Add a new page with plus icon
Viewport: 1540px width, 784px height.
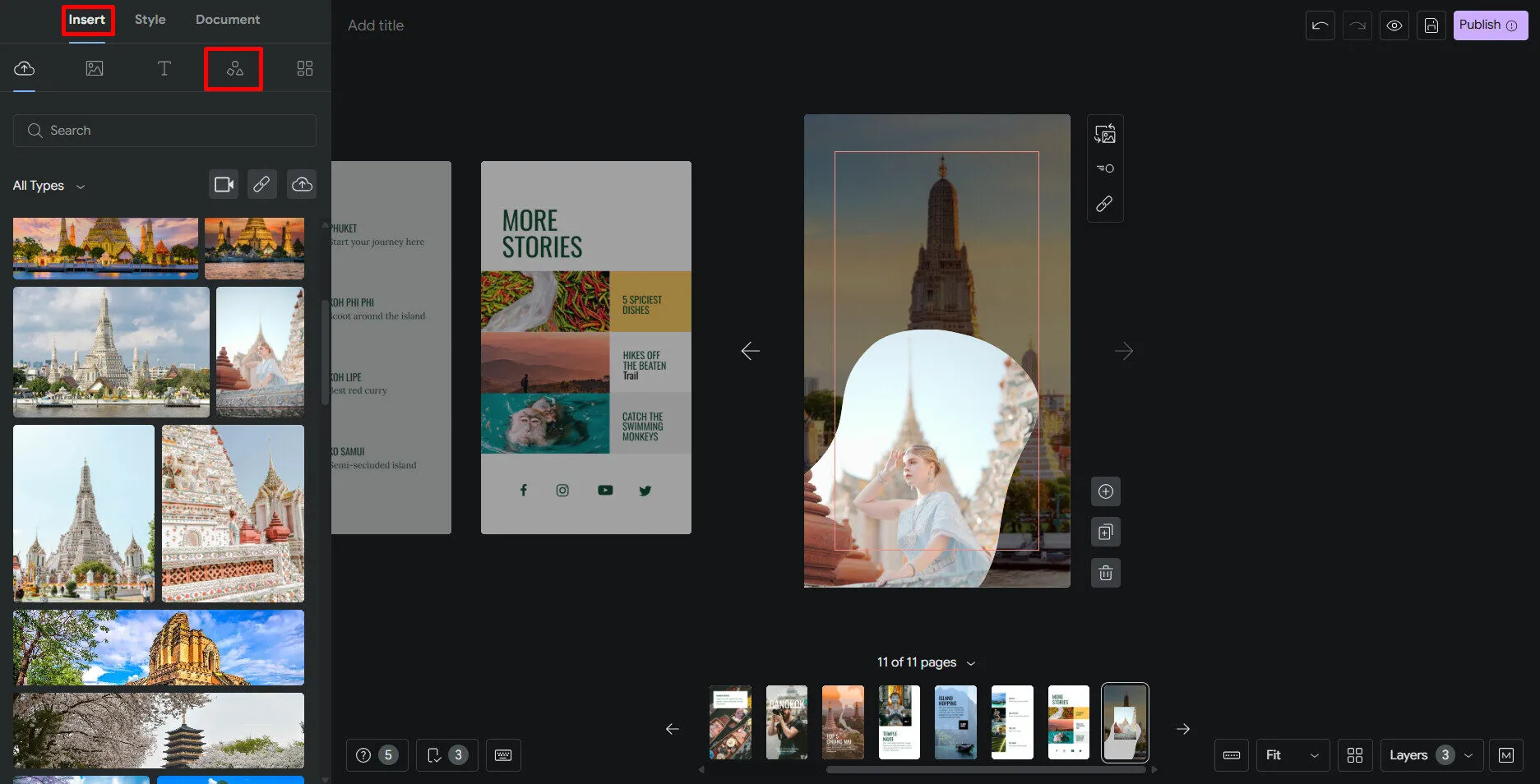[1105, 491]
